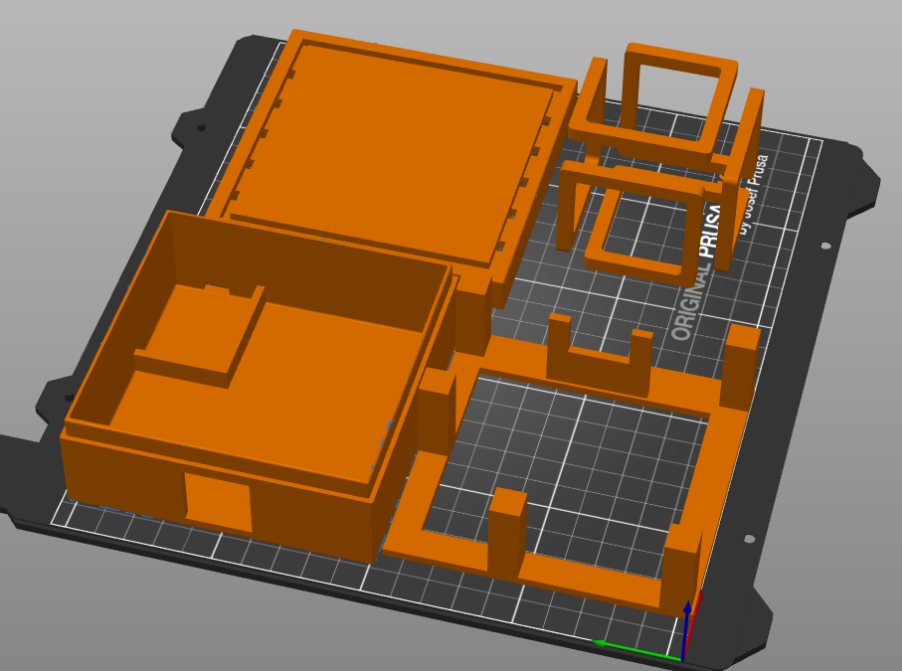Click the mounting hole on bed's right edge
Viewport: 902px width, 671px height.
pos(825,245)
